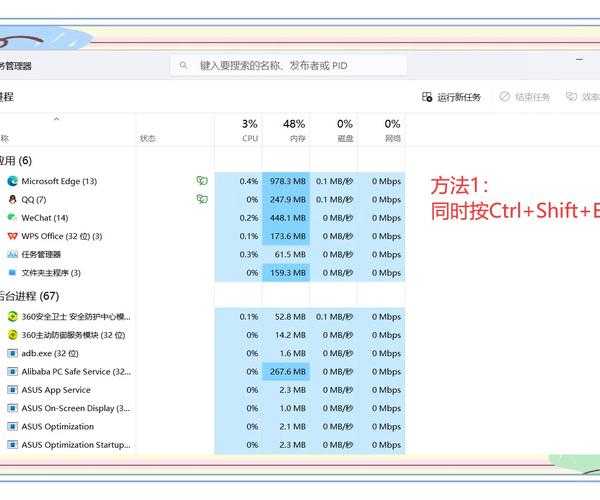Click the 360安全卫士 process icon
The image size is (600, 500).
click(x=12, y=316)
